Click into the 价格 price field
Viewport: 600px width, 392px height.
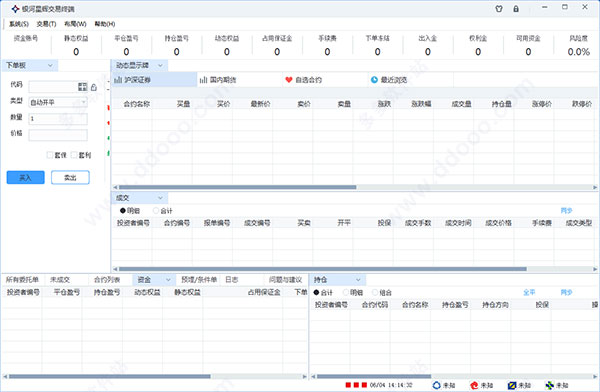(58, 135)
